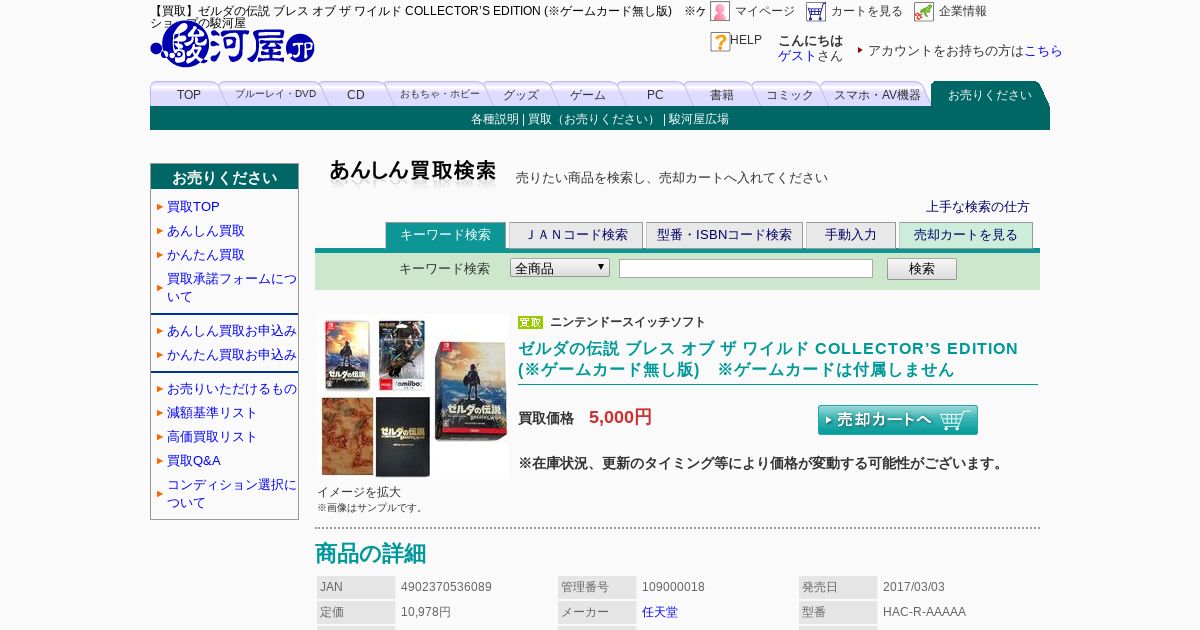Open 減額基準リスト link
The height and width of the screenshot is (630, 1200).
tap(212, 413)
